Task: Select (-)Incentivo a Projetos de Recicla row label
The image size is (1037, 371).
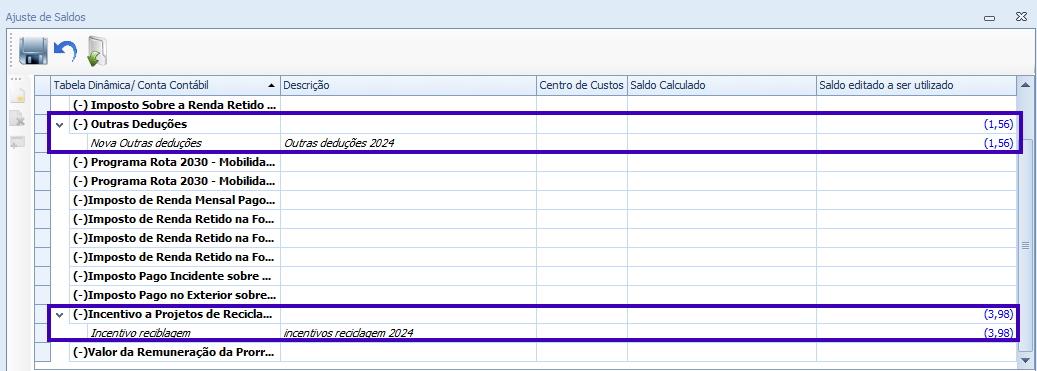Action: tap(173, 315)
